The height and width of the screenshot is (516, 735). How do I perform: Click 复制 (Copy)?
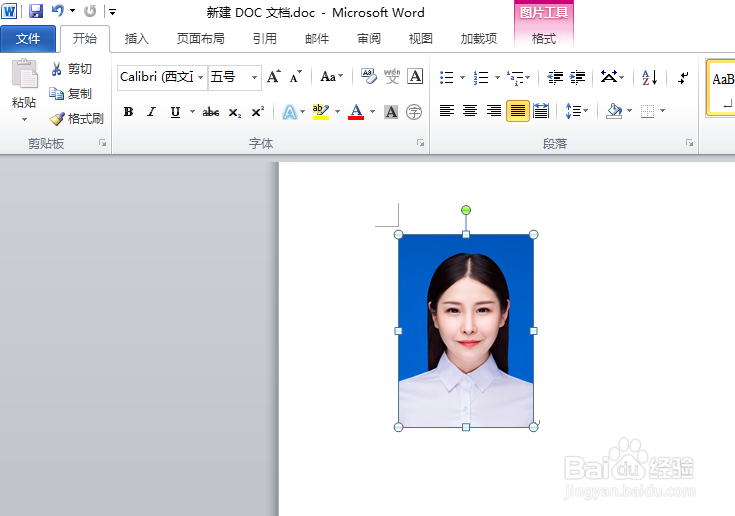[x=71, y=94]
